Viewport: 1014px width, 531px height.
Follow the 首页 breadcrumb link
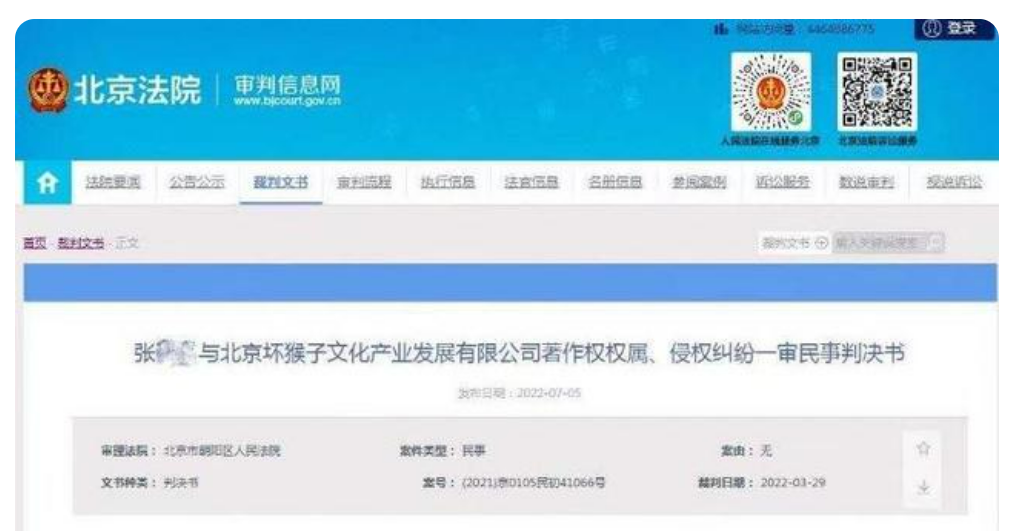coord(35,243)
